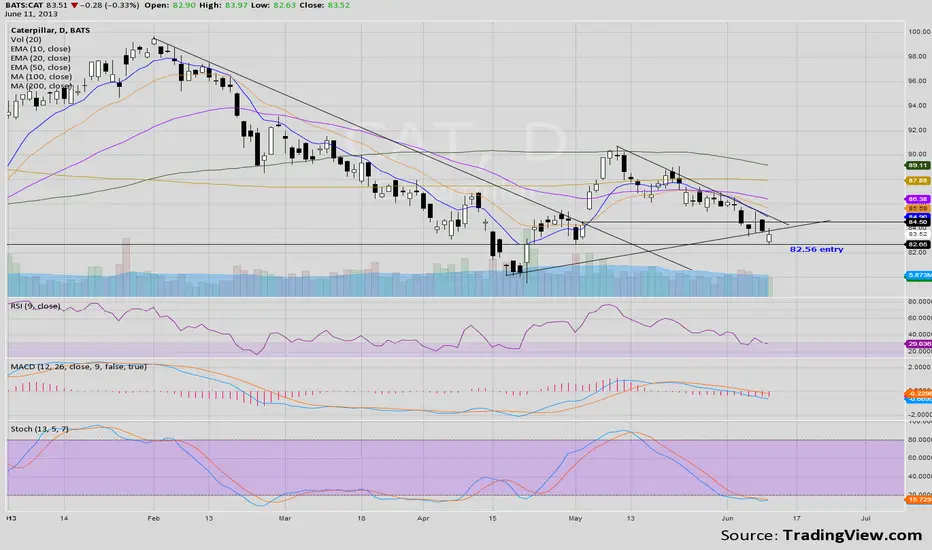This screenshot has height=550, width=932.
Task: Click the Jul label on time axis
Action: pyautogui.click(x=866, y=518)
